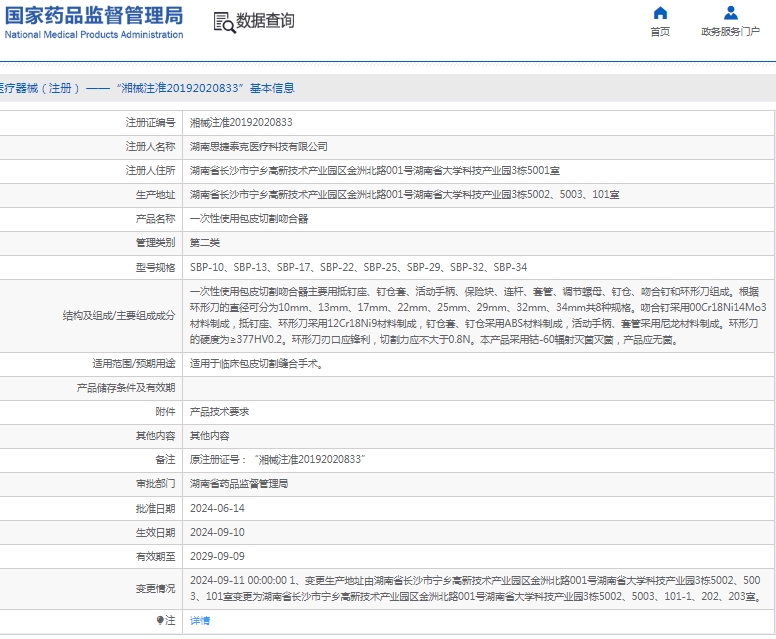Click the 生效日期 value 2024-09-10
Screen dimensions: 776x639
217,533
